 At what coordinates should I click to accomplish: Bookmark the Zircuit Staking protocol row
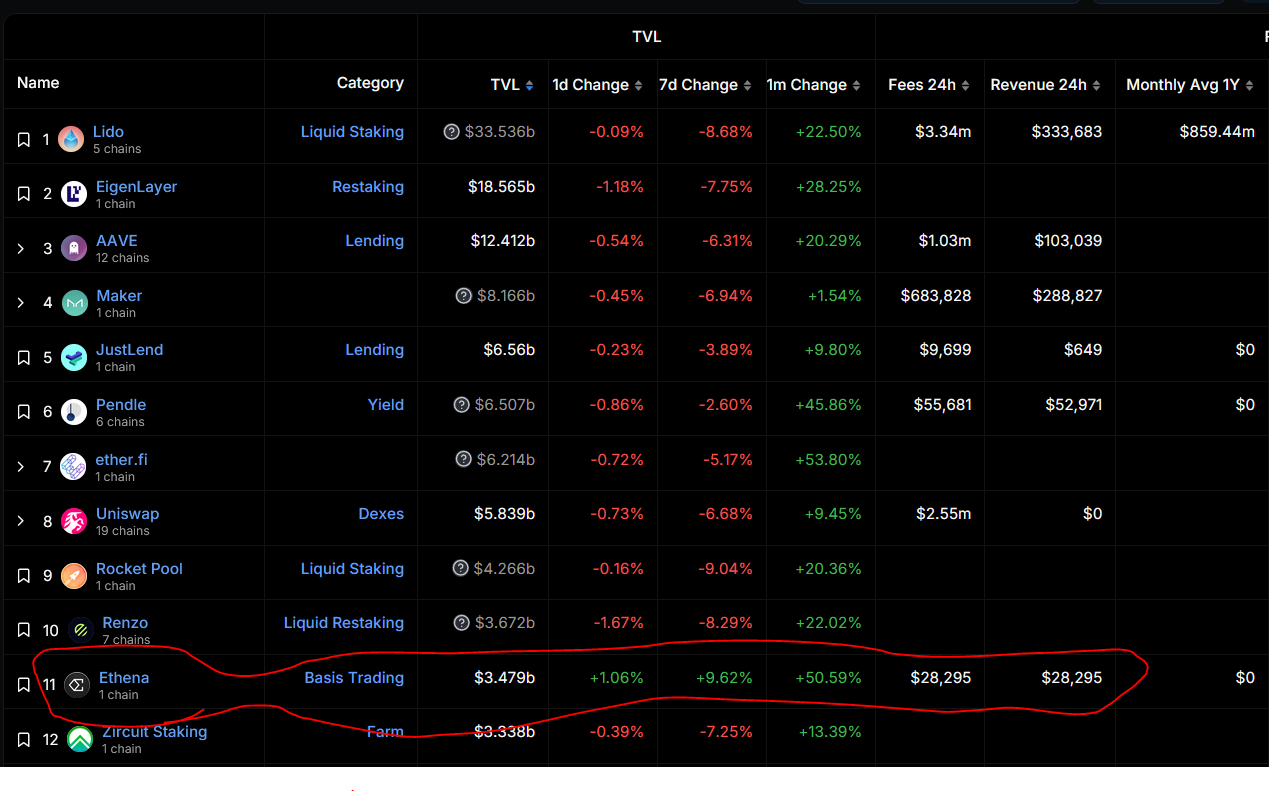pyautogui.click(x=24, y=740)
